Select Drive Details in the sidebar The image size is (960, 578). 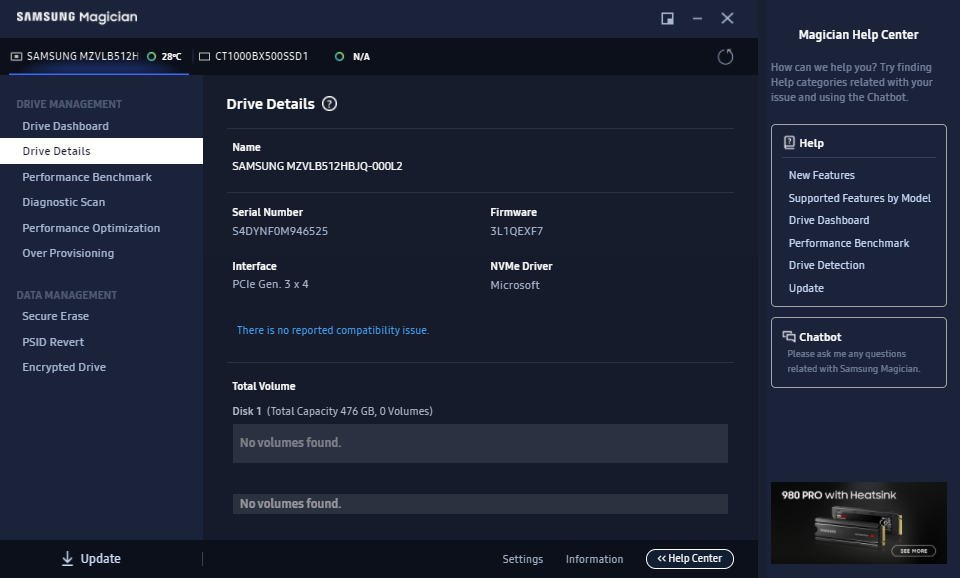[x=102, y=151]
